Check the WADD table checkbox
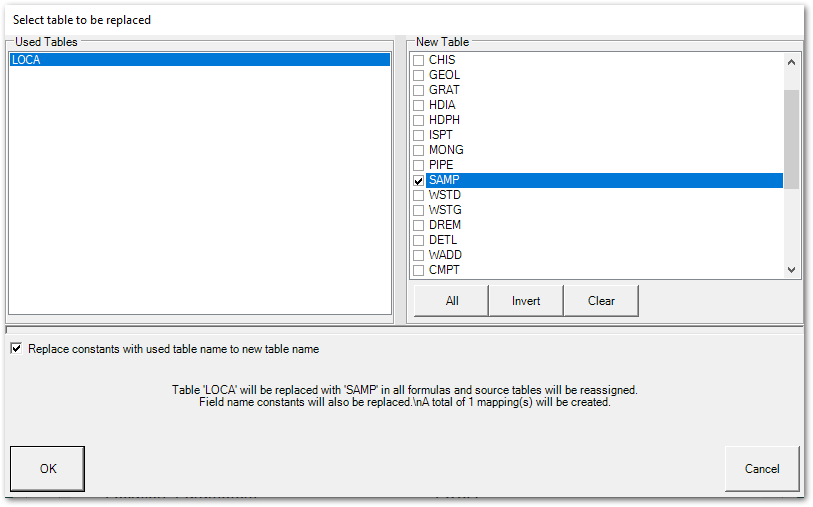 [x=418, y=256]
